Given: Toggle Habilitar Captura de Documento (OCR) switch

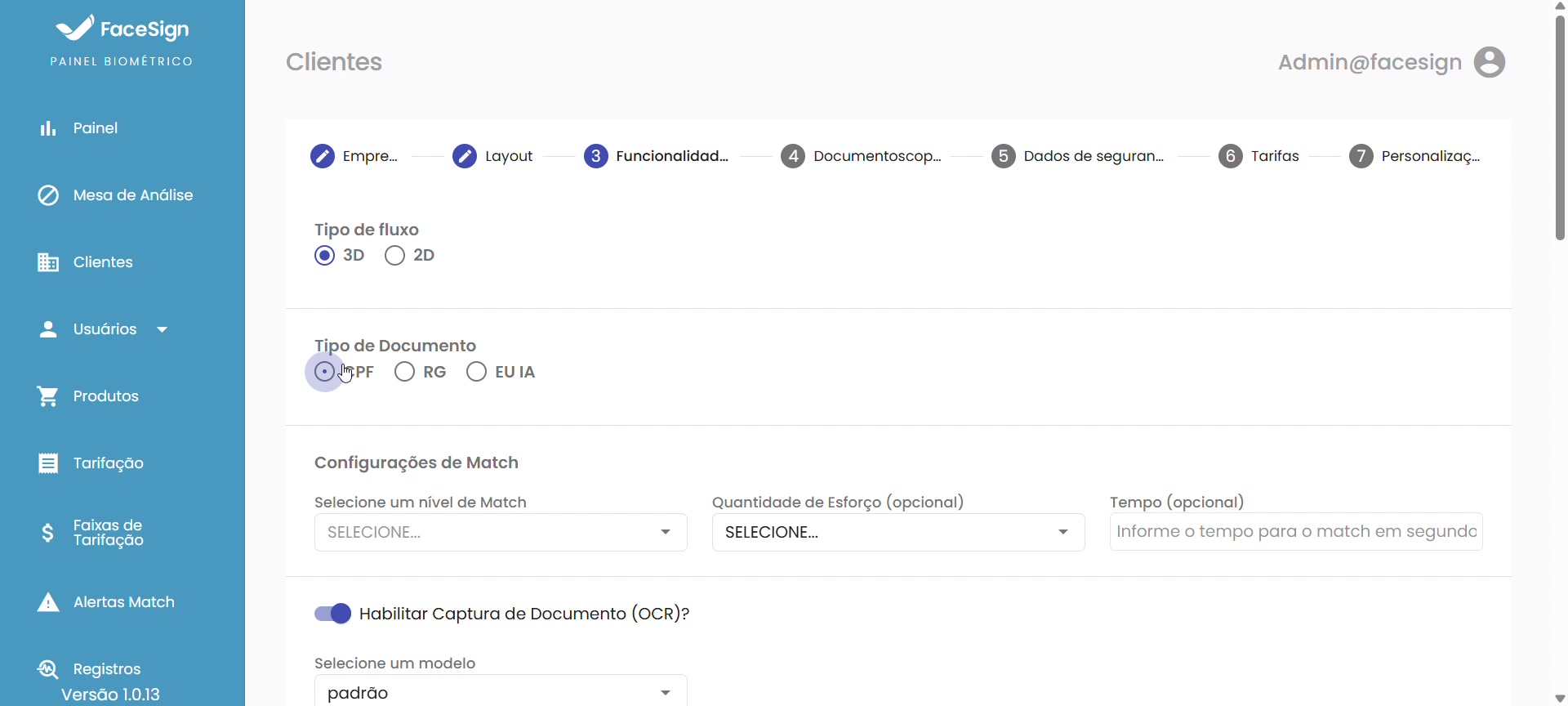Looking at the screenshot, I should tap(333, 614).
